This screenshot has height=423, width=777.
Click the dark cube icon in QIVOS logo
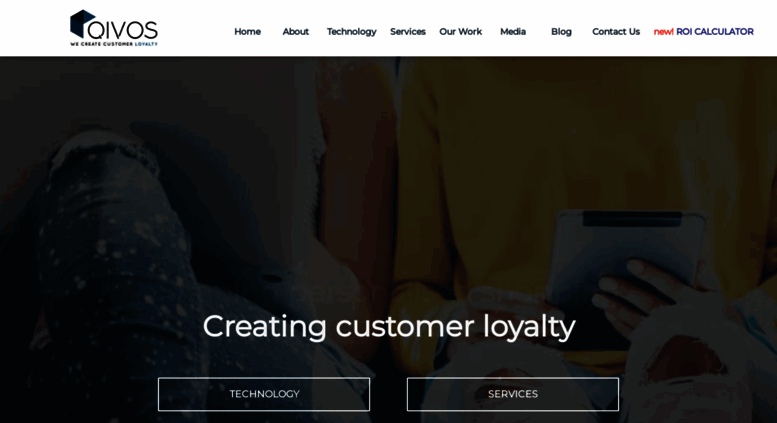(x=82, y=23)
